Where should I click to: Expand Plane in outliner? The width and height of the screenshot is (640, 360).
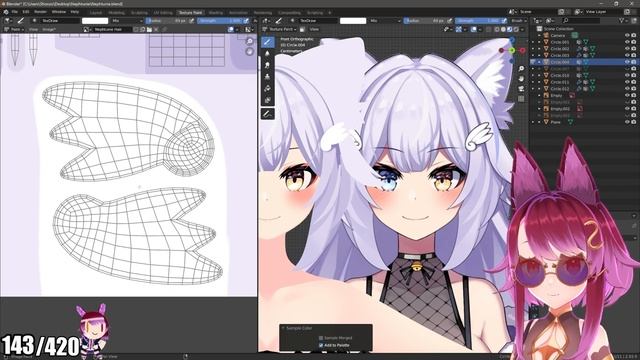[539, 122]
